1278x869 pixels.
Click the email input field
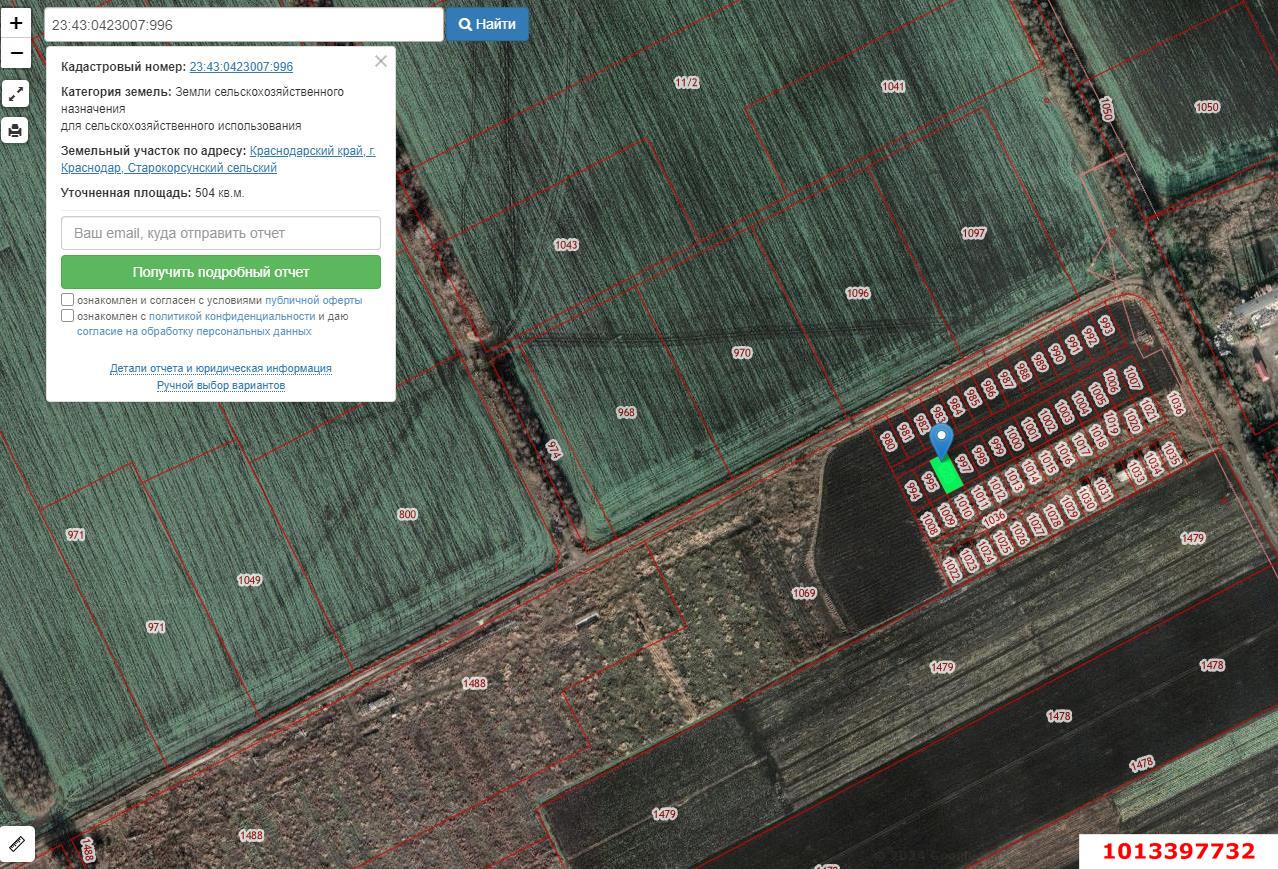(x=220, y=233)
